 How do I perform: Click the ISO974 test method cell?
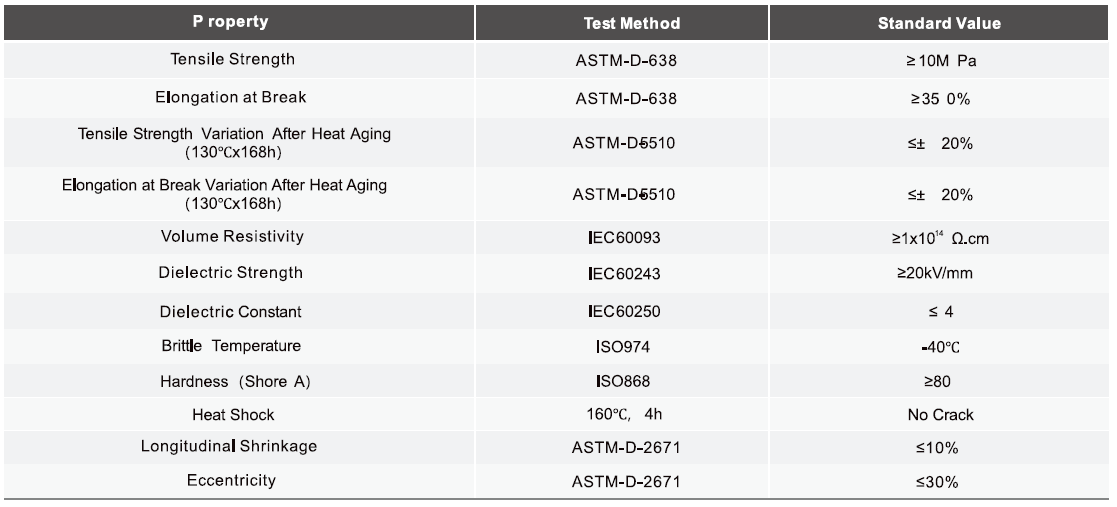(x=625, y=347)
